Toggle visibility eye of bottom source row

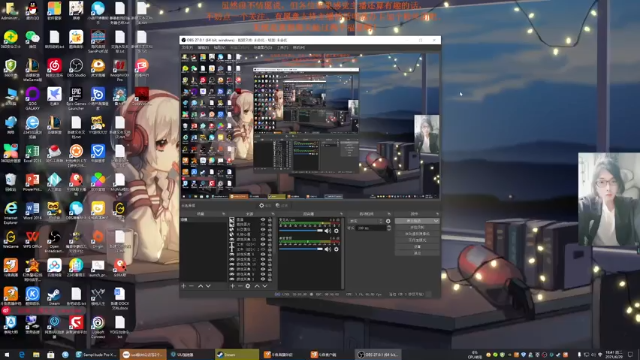(263, 279)
